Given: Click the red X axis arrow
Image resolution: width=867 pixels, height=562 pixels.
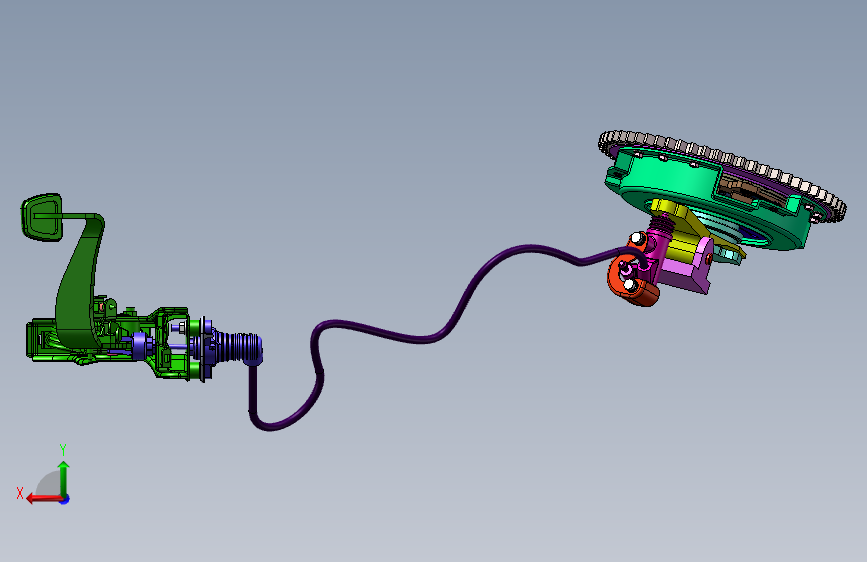Looking at the screenshot, I should coord(43,499).
